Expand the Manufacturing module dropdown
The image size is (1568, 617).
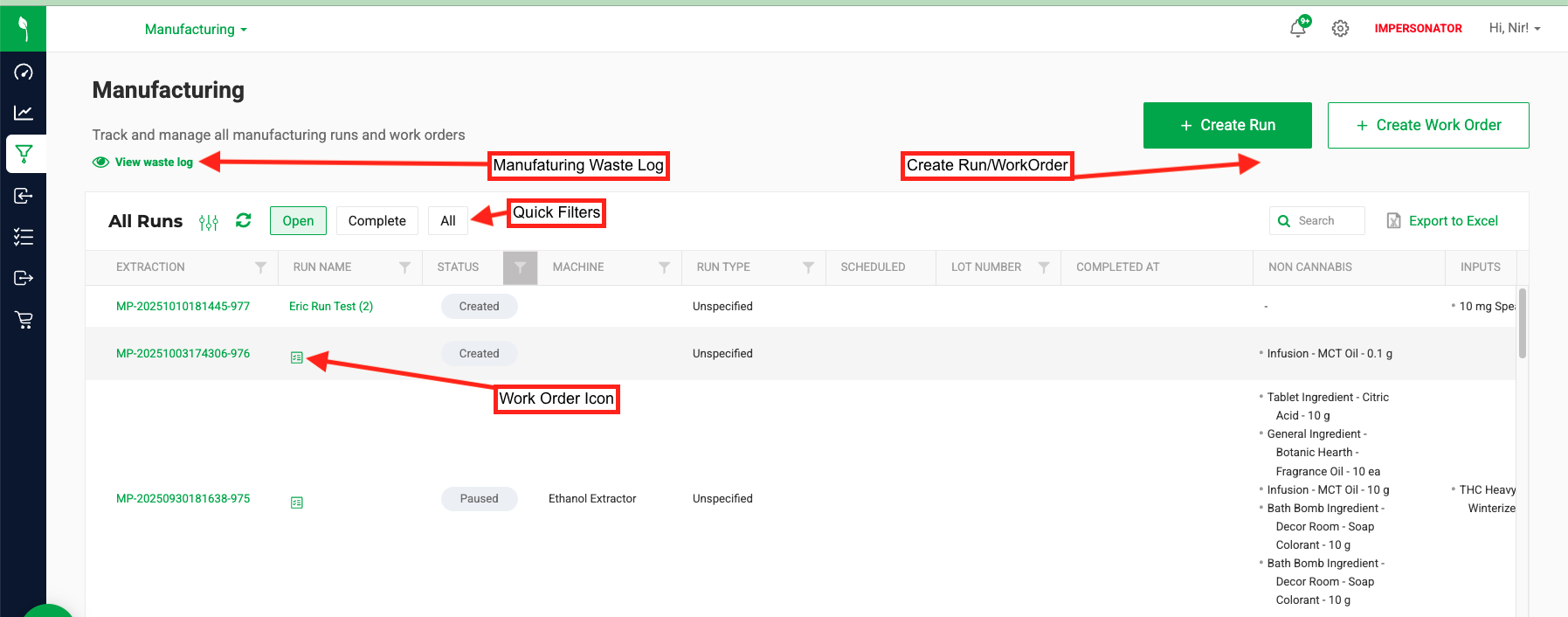(x=196, y=29)
